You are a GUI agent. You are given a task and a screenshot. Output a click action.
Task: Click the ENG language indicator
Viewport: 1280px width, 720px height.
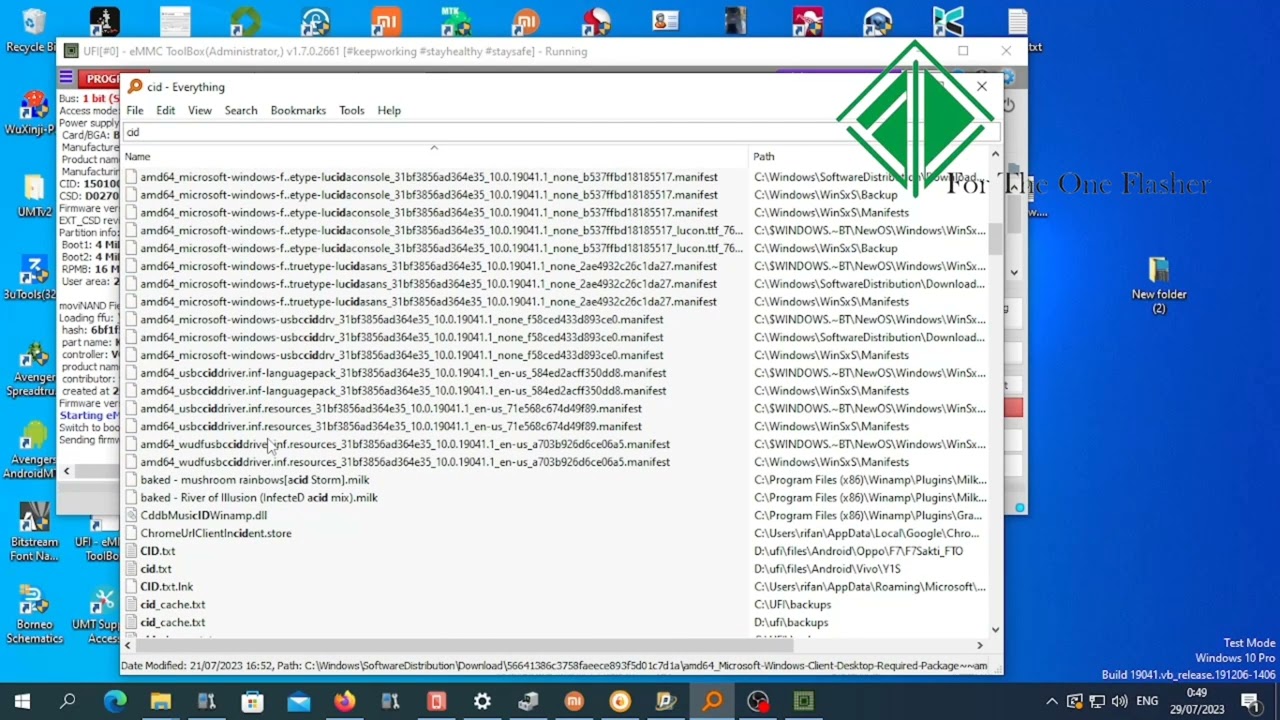(x=1147, y=701)
